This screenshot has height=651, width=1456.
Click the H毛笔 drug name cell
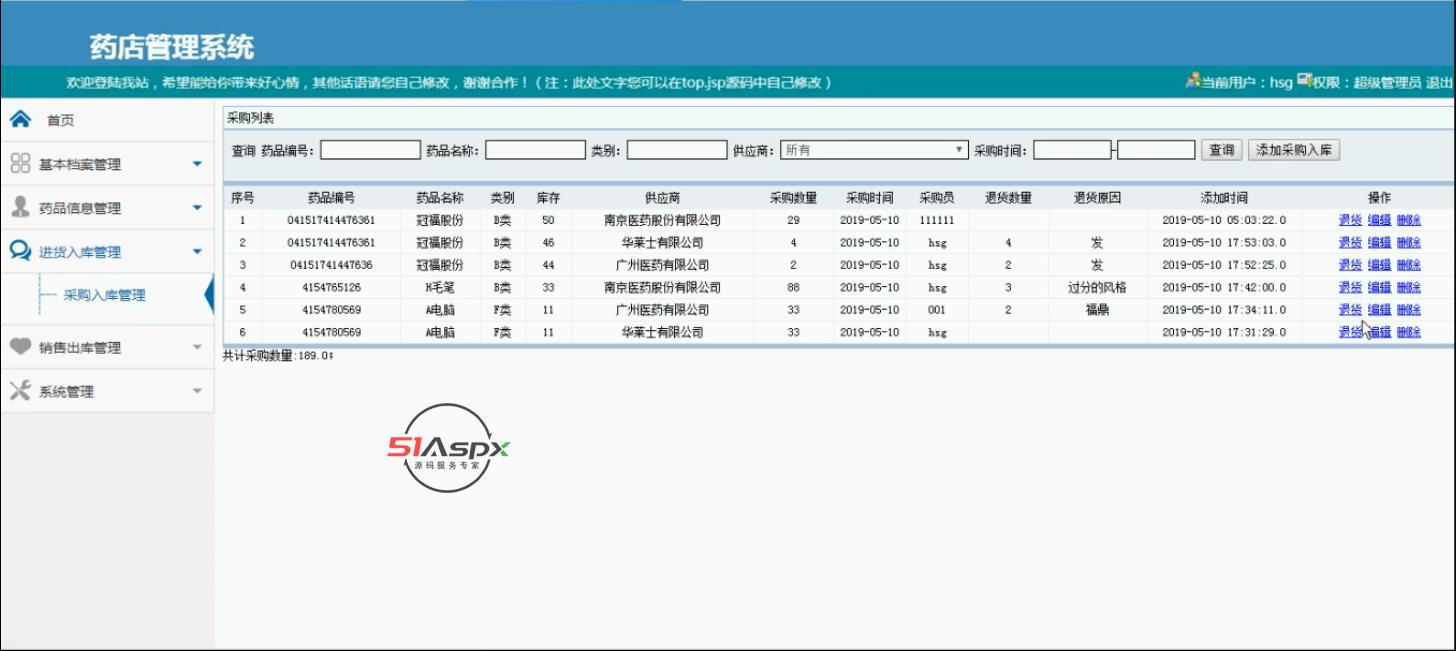coord(440,287)
